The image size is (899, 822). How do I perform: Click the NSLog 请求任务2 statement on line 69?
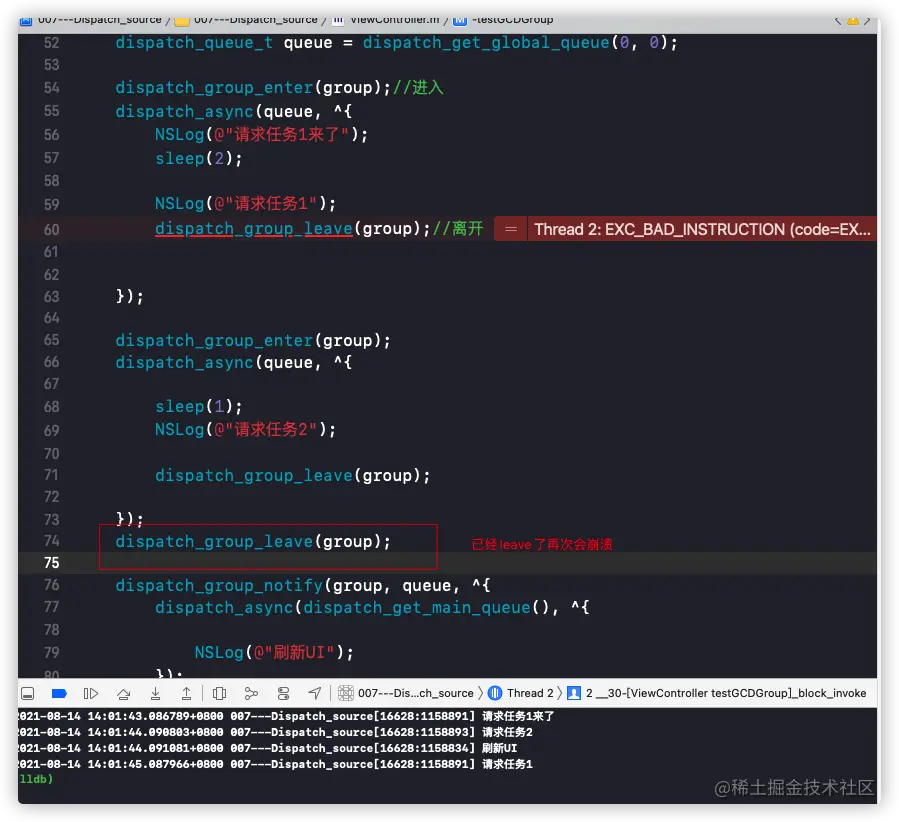click(245, 429)
